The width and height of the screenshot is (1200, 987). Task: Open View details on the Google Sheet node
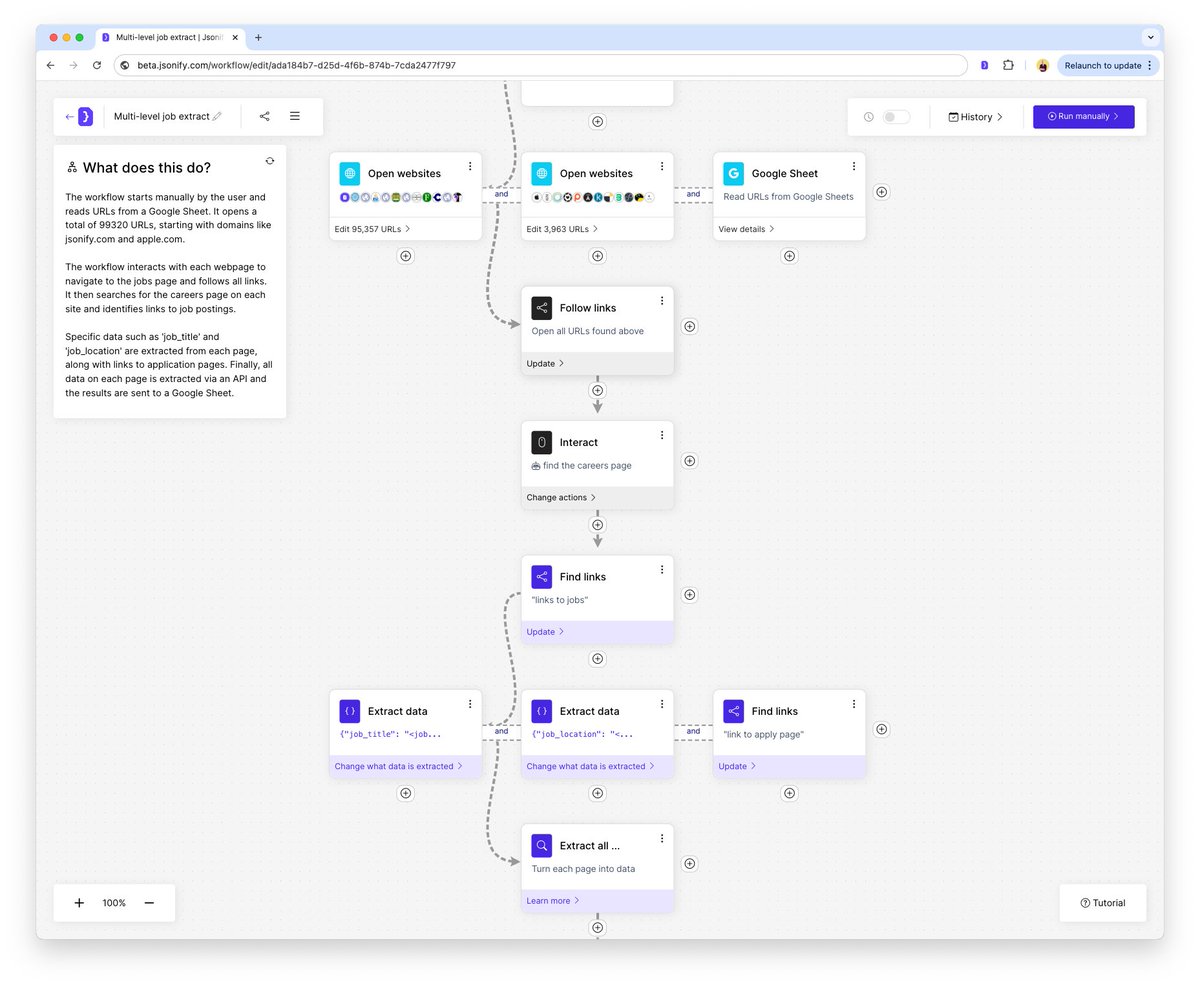pyautogui.click(x=744, y=228)
